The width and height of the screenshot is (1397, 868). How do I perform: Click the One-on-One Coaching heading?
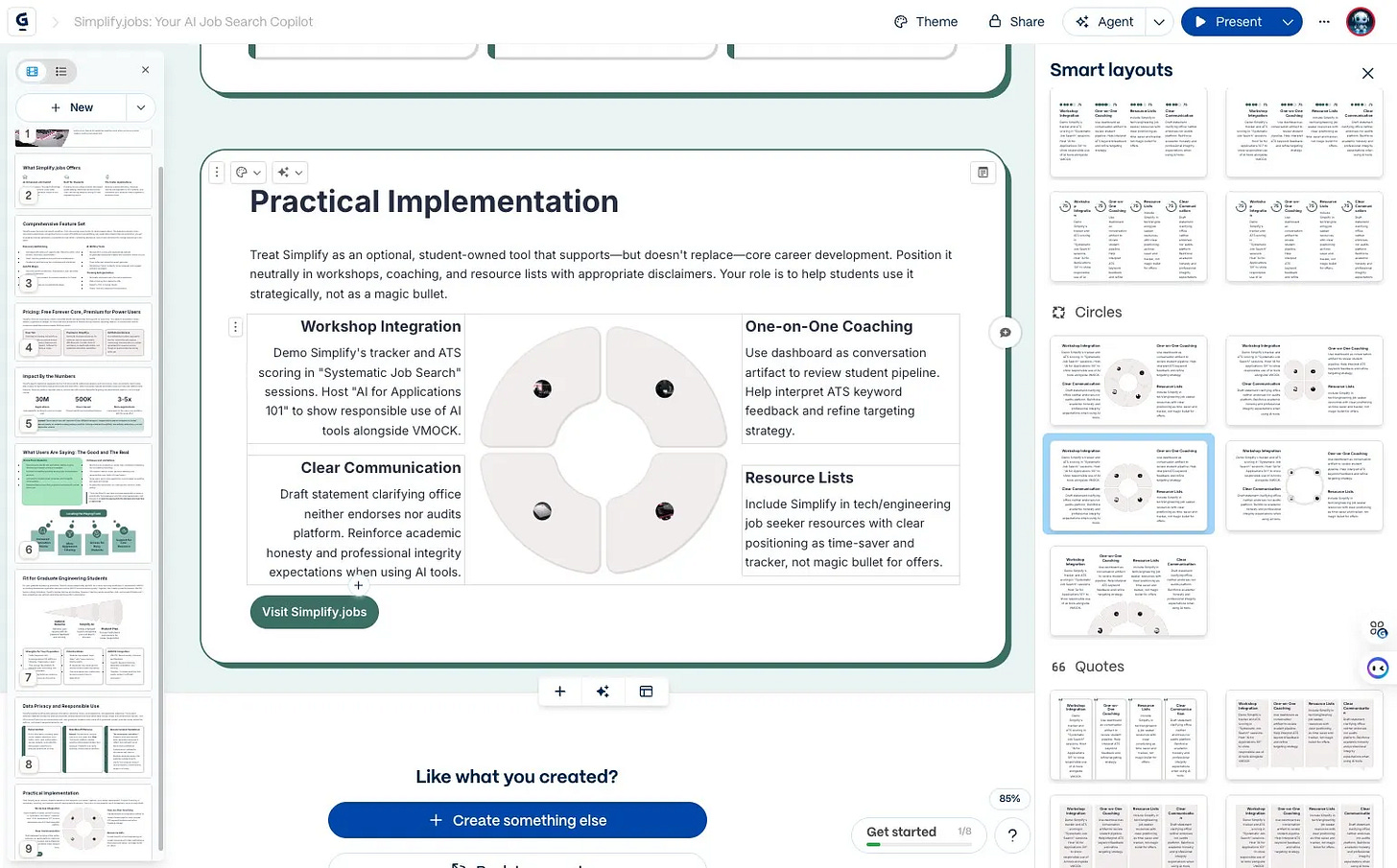pyautogui.click(x=829, y=326)
